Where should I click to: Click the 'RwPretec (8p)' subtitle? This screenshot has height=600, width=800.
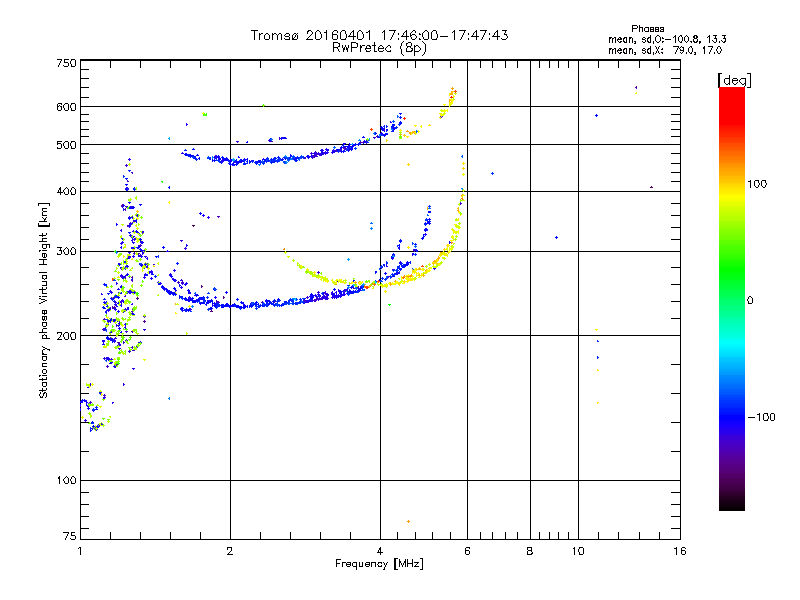pyautogui.click(x=379, y=48)
